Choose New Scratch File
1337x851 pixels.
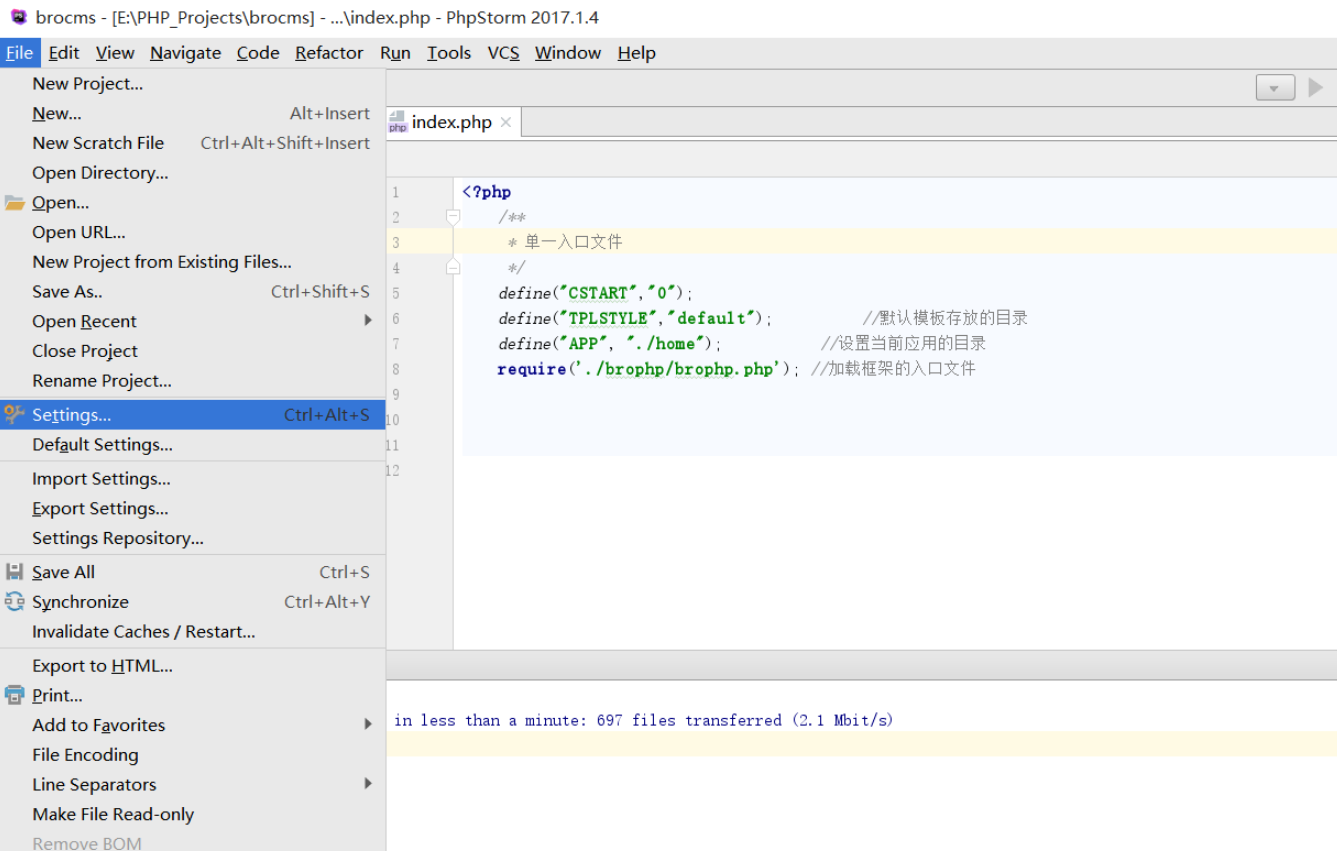pos(192,143)
